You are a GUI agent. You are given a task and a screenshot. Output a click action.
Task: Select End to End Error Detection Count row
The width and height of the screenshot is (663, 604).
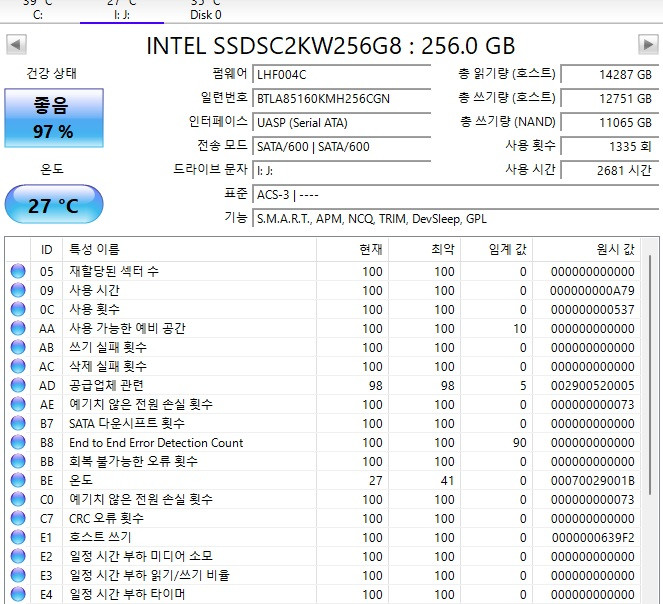[156, 442]
